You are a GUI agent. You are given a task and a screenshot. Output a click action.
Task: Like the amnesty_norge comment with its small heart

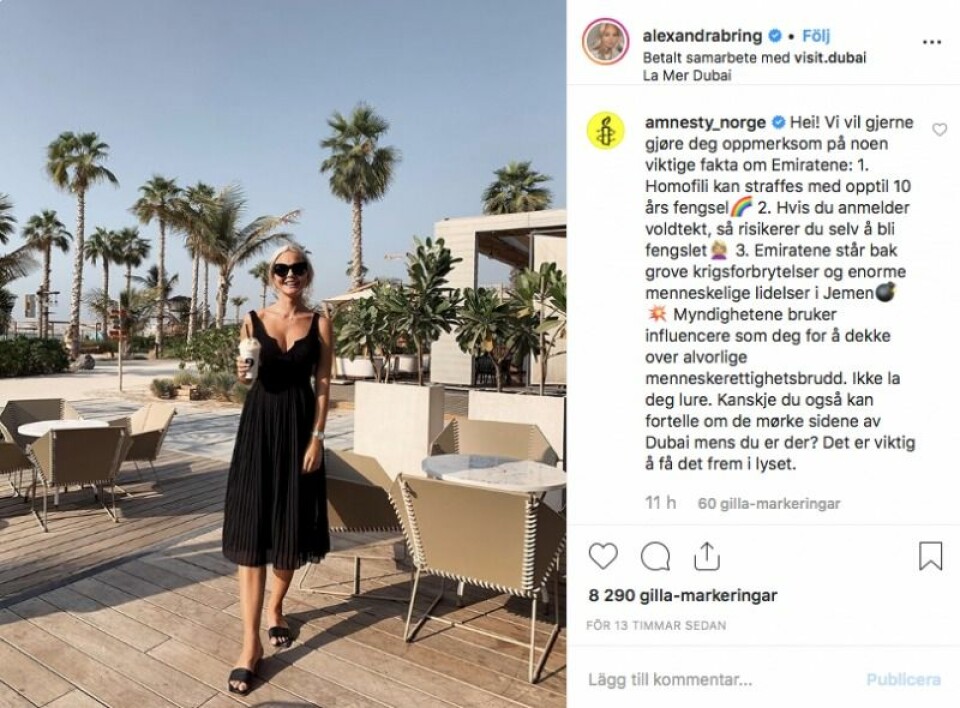click(939, 129)
